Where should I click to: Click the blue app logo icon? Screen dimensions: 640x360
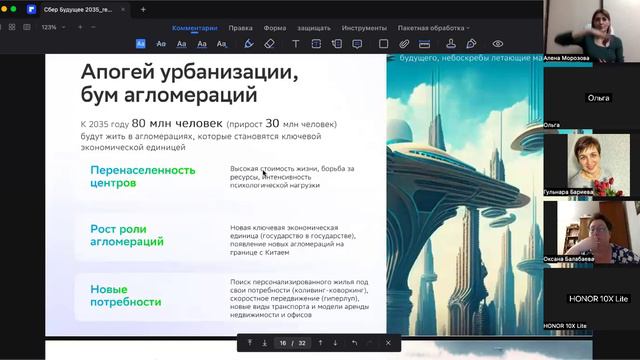(31, 9)
